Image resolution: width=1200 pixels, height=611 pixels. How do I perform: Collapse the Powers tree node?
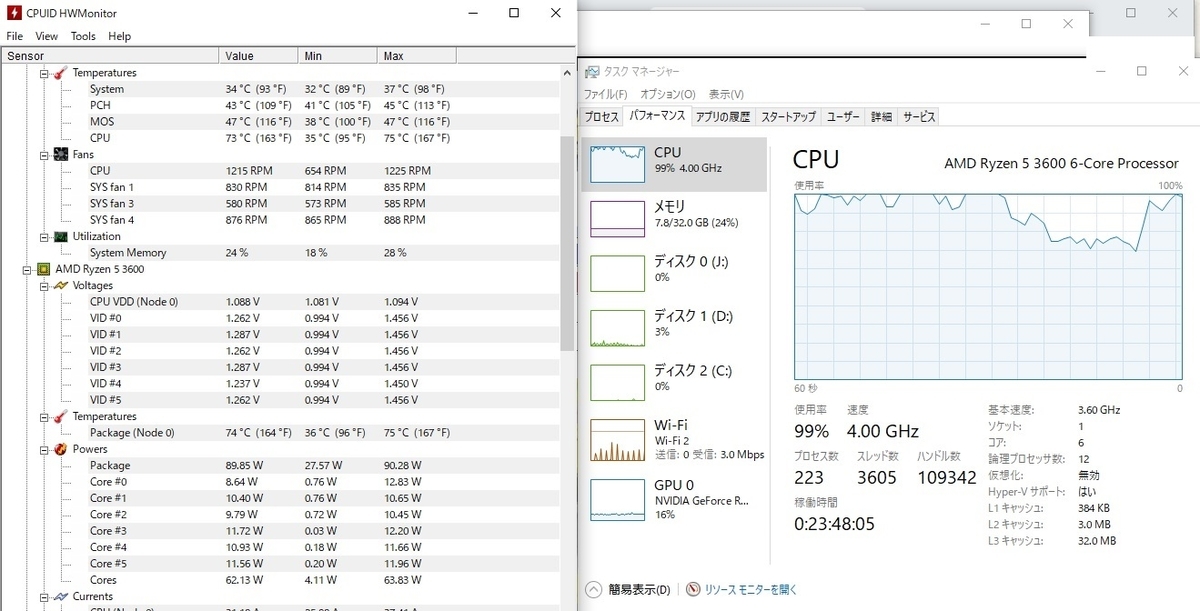pos(44,450)
